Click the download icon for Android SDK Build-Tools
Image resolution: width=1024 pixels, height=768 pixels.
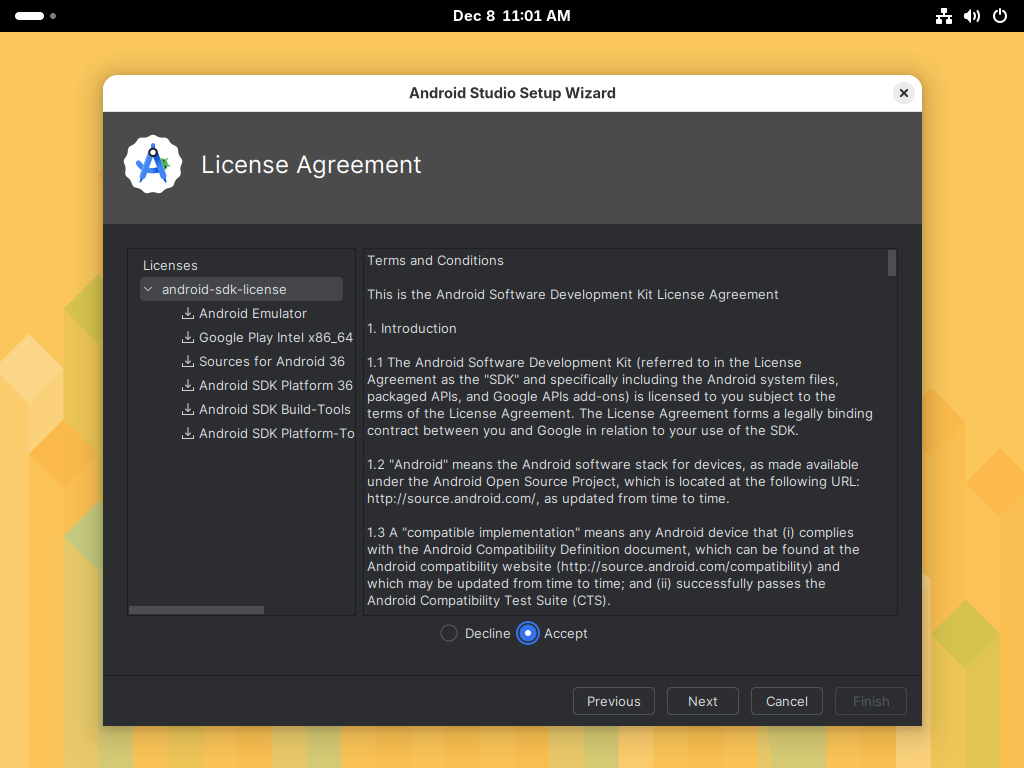click(x=187, y=409)
